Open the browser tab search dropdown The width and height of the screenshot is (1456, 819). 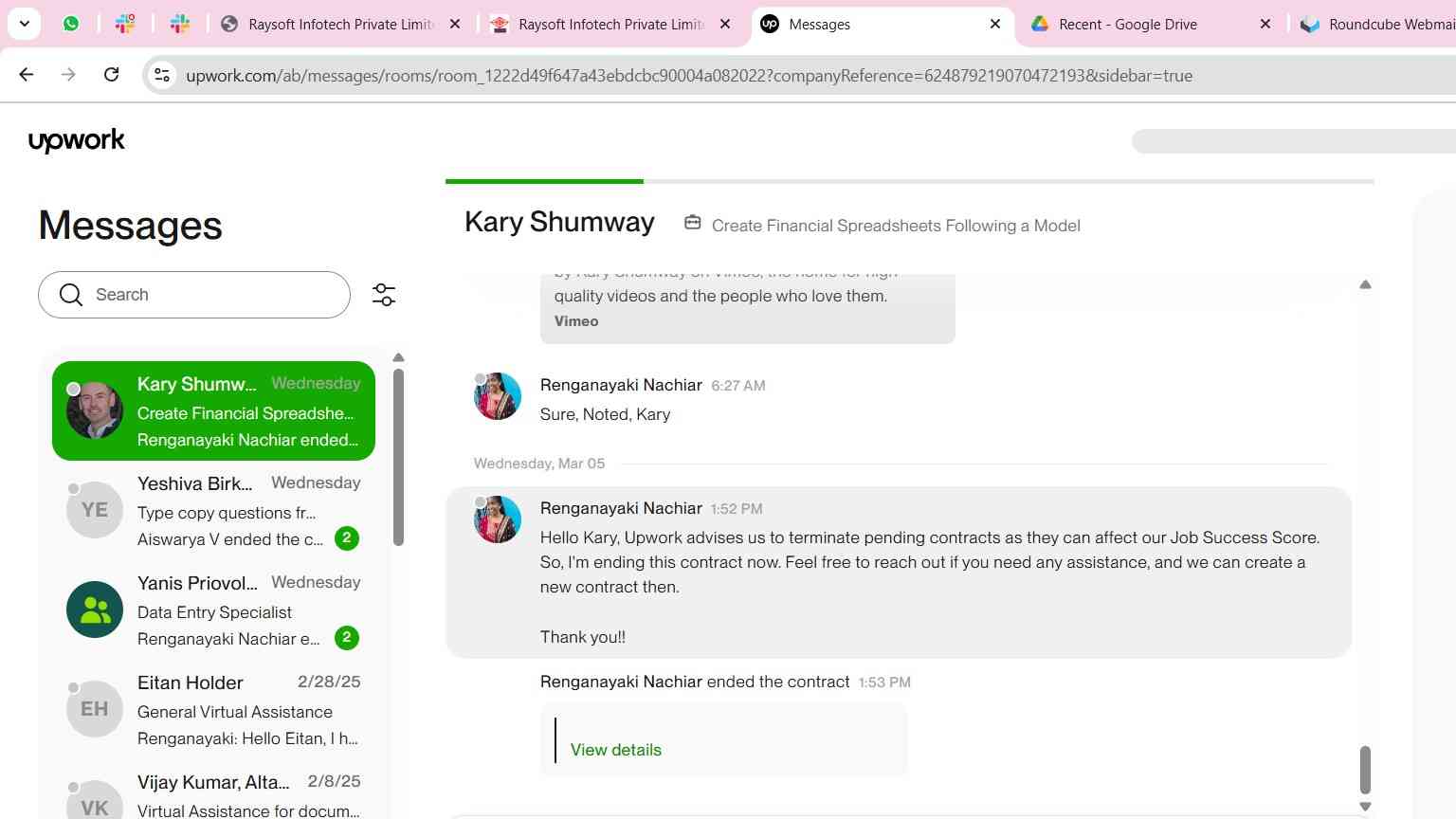[x=24, y=24]
